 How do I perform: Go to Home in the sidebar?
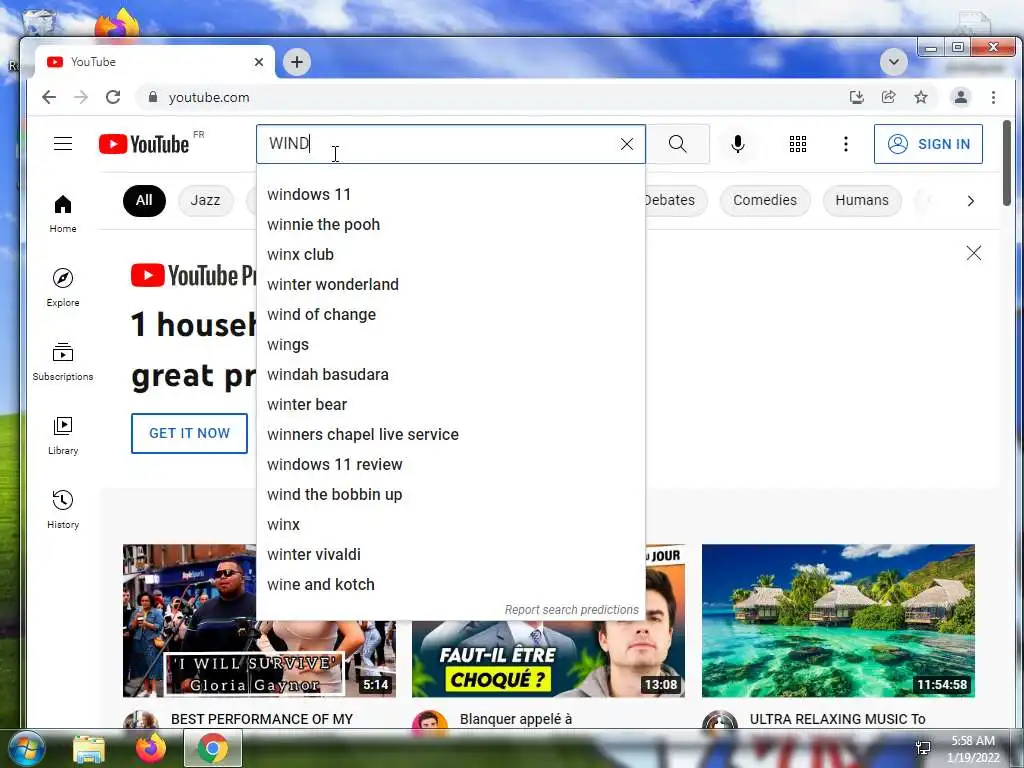[x=63, y=214]
